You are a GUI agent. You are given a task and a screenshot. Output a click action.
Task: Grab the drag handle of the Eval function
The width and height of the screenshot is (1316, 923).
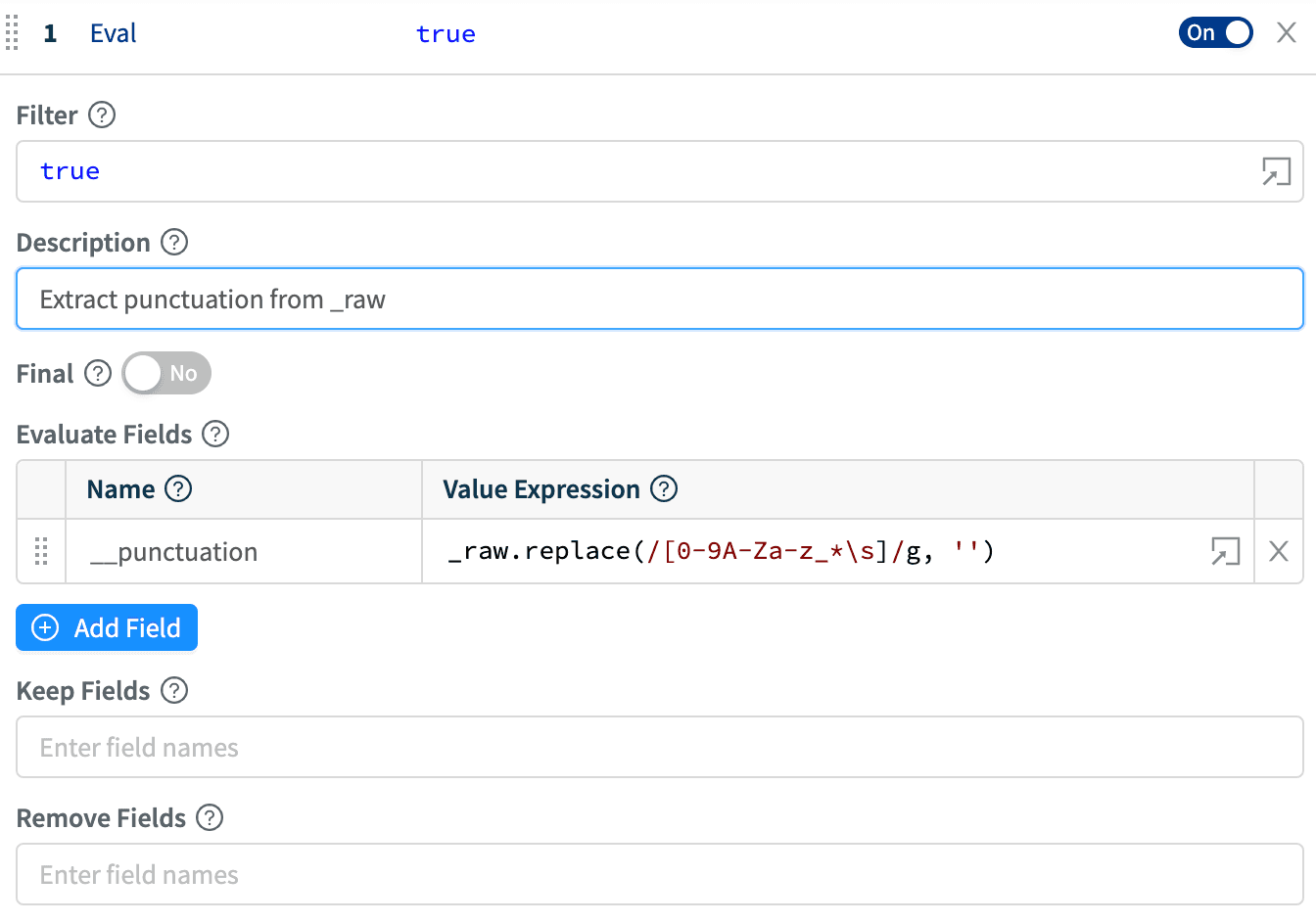click(12, 32)
